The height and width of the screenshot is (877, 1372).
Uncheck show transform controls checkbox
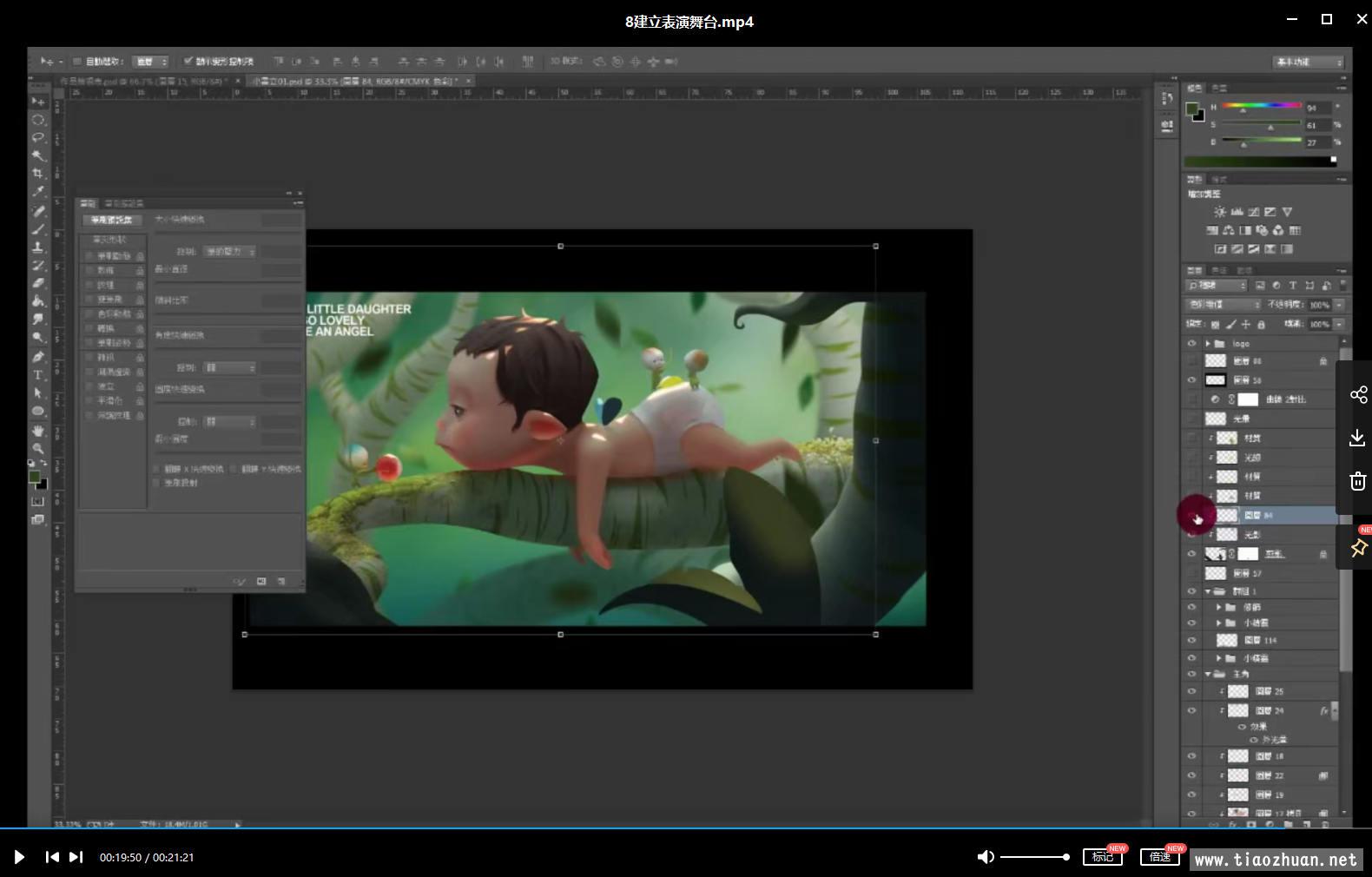188,62
